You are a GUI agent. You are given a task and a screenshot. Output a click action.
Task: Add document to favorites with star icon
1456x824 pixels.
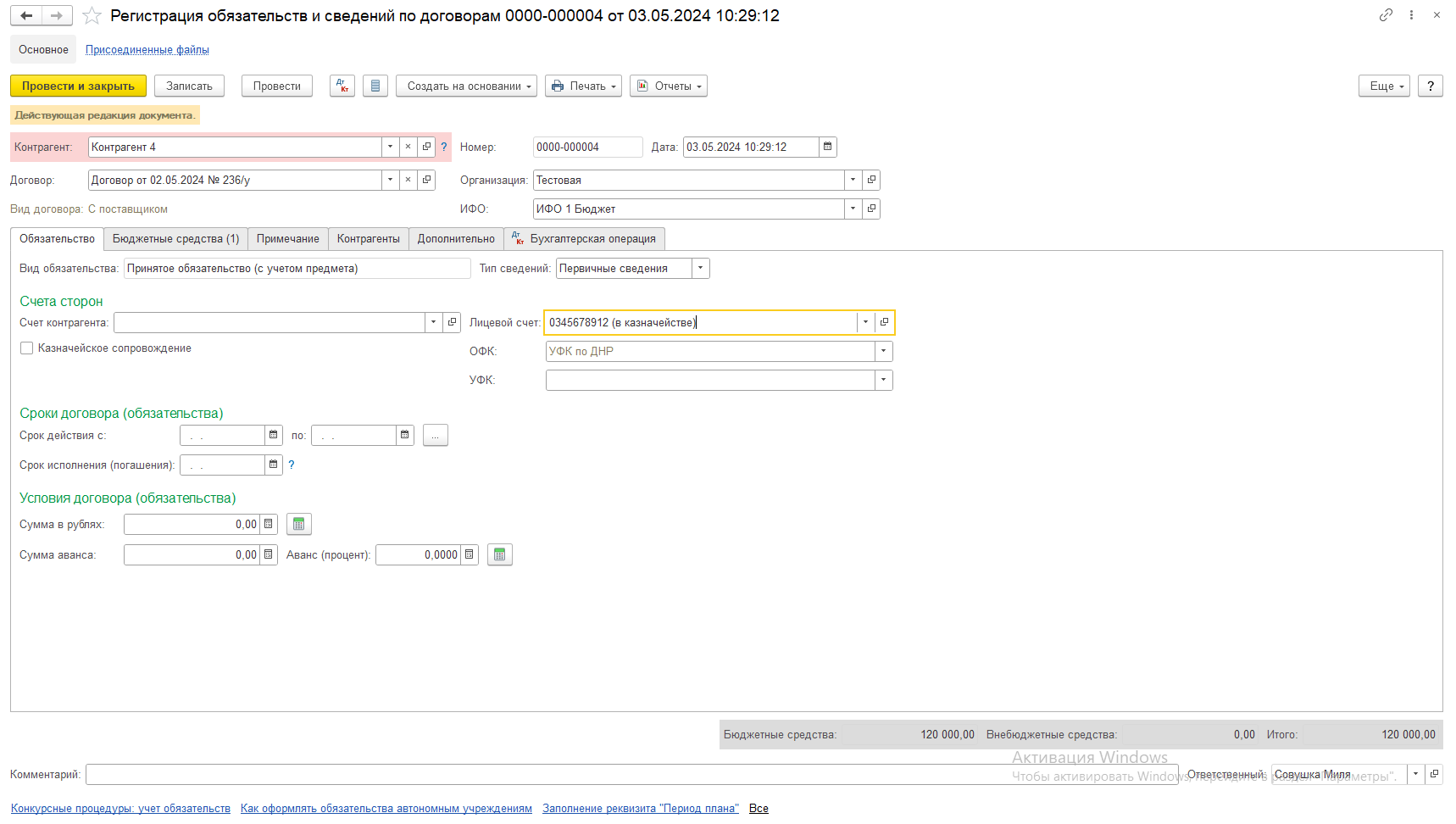(x=92, y=16)
